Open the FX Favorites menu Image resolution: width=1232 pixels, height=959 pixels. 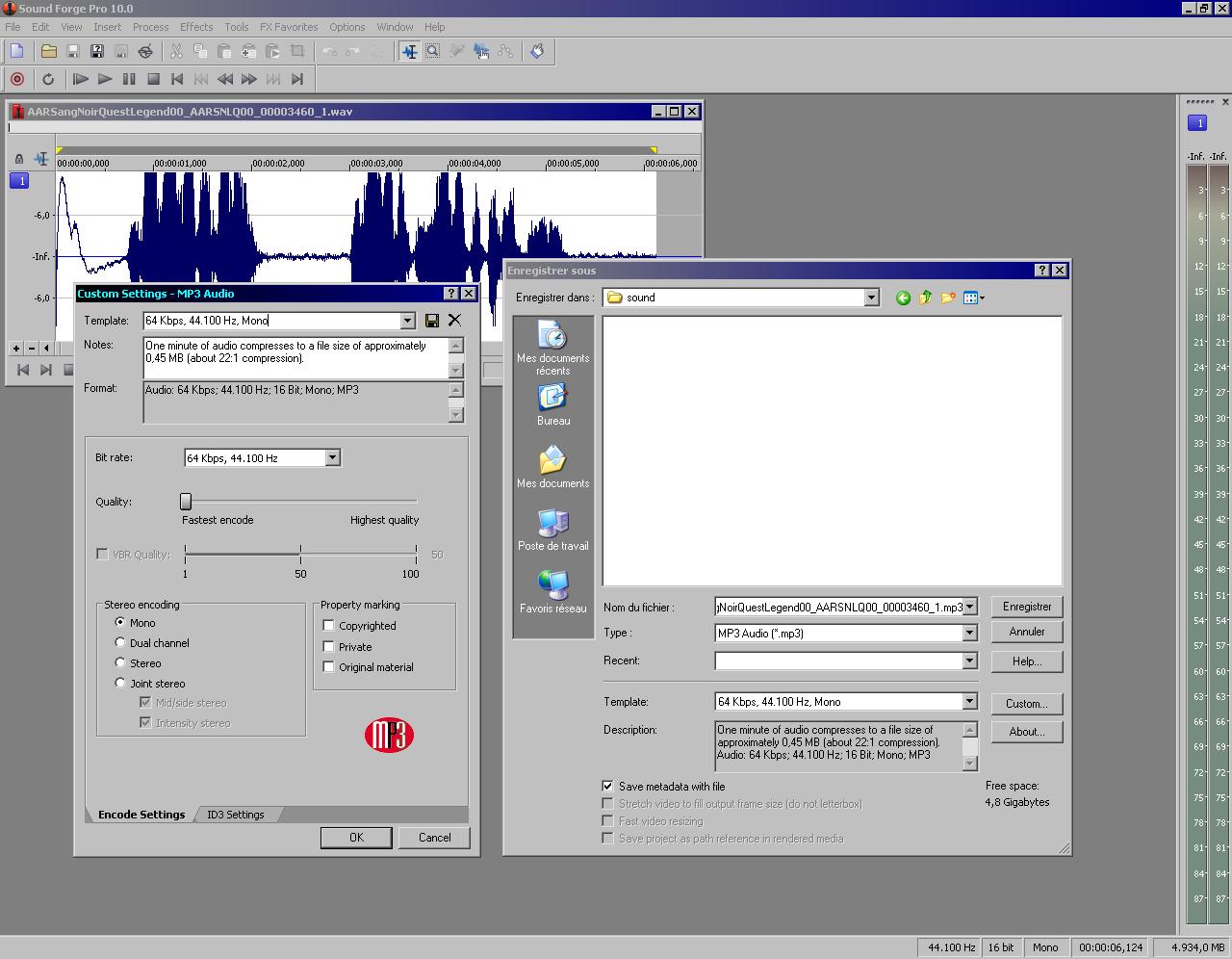[289, 27]
